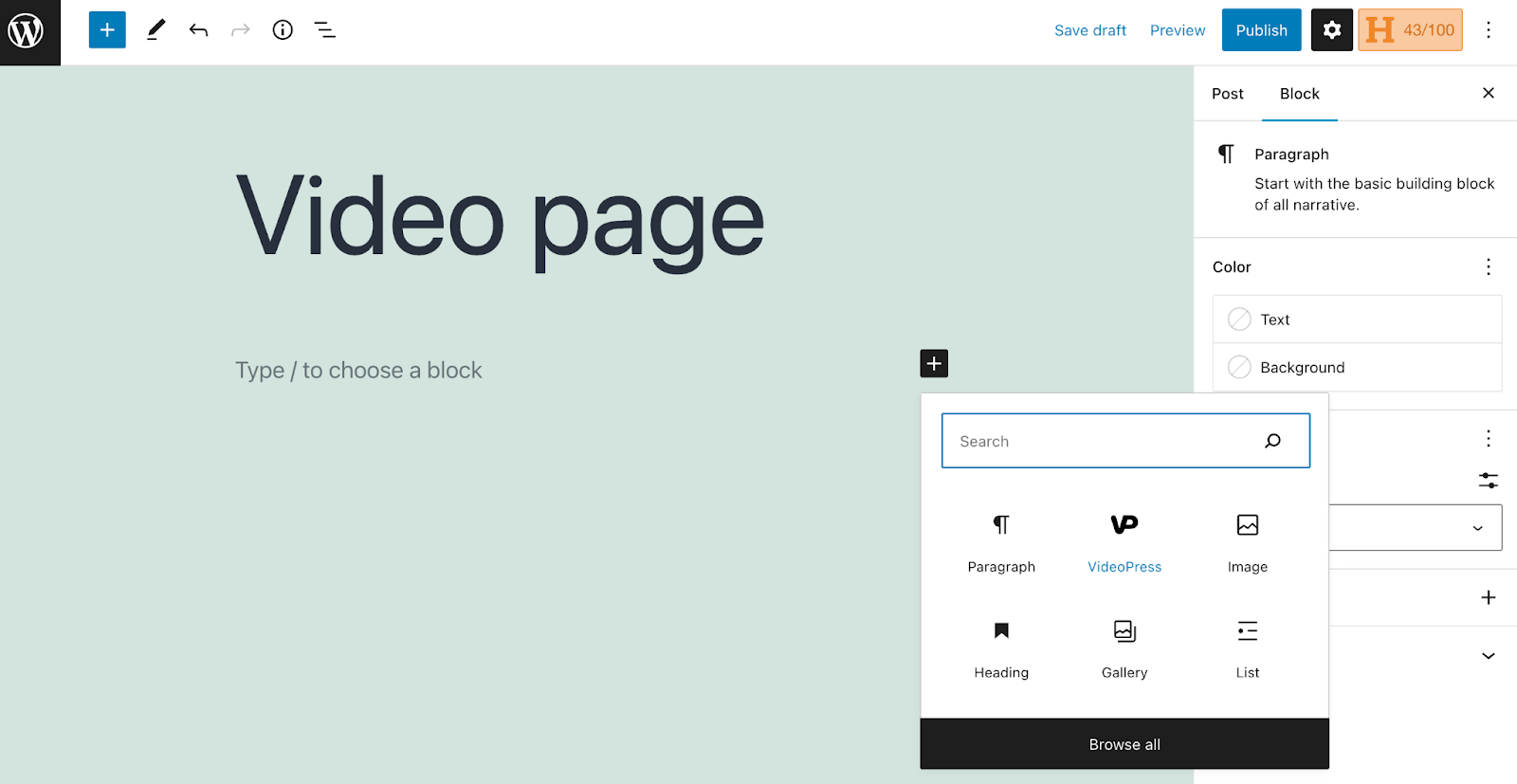The width and height of the screenshot is (1517, 784).
Task: Click the Preview link
Action: (1178, 30)
